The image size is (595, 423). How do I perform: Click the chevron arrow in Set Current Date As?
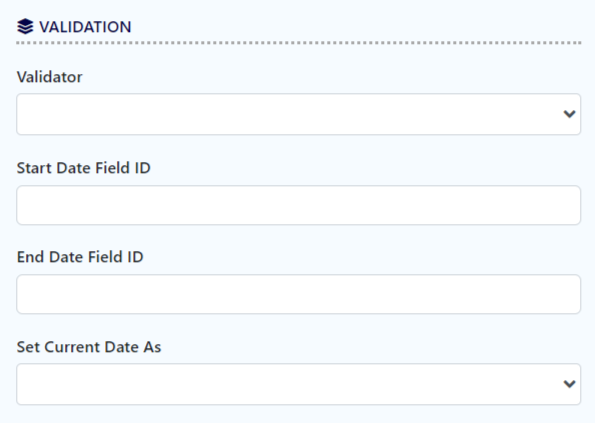[569, 384]
